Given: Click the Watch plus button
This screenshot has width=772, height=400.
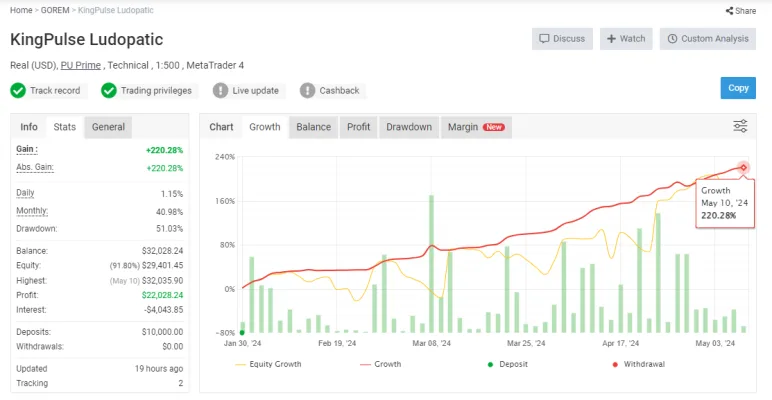Looking at the screenshot, I should (x=626, y=39).
